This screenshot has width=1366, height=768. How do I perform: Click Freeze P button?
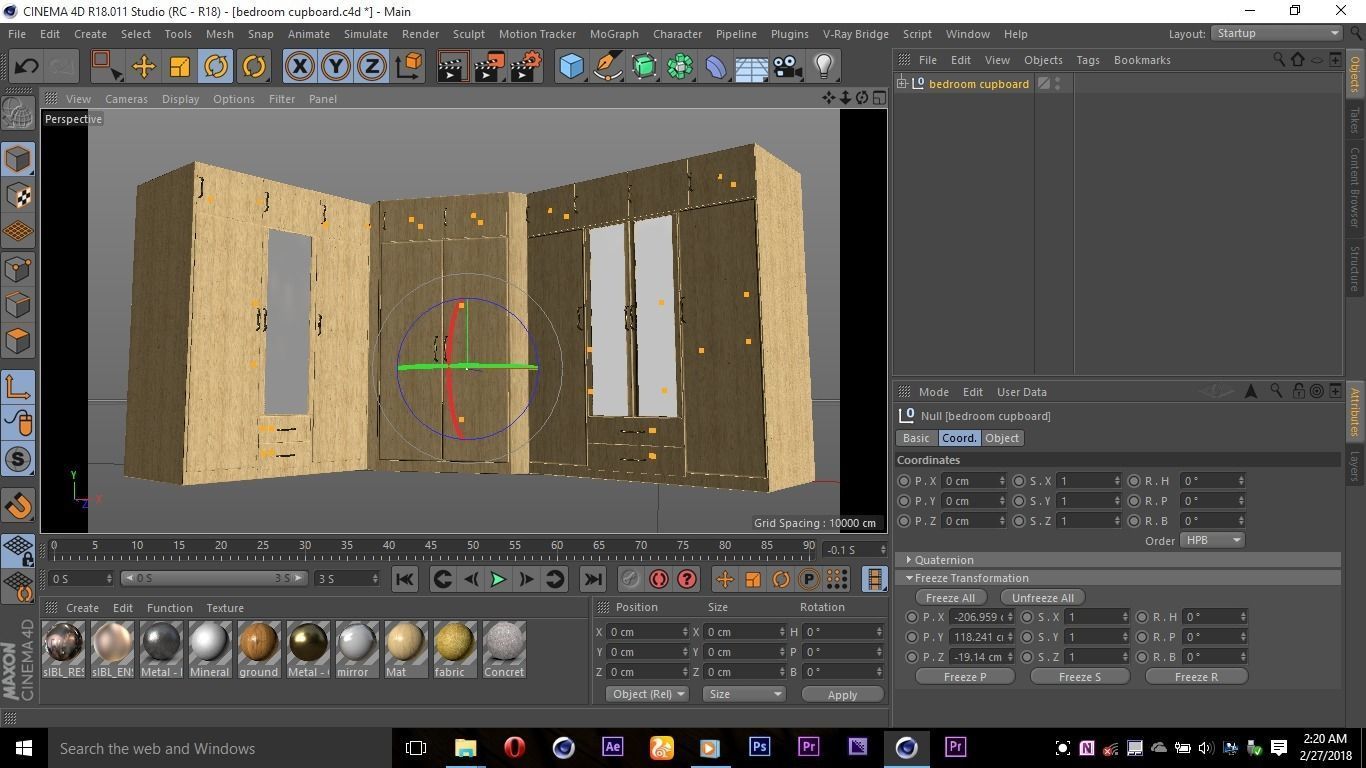tap(965, 677)
